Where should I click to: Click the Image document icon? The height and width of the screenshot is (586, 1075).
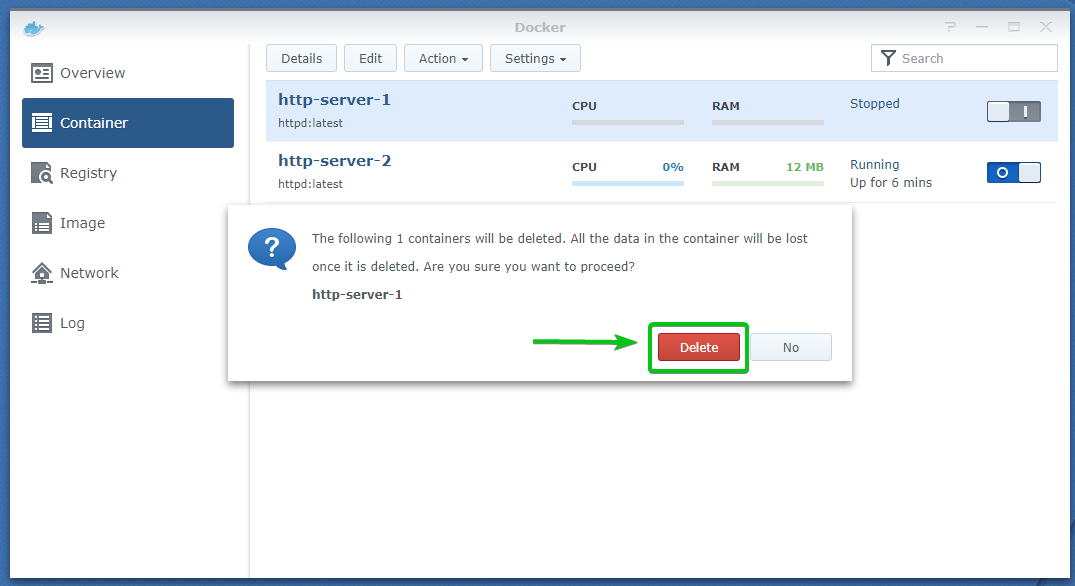[x=42, y=223]
